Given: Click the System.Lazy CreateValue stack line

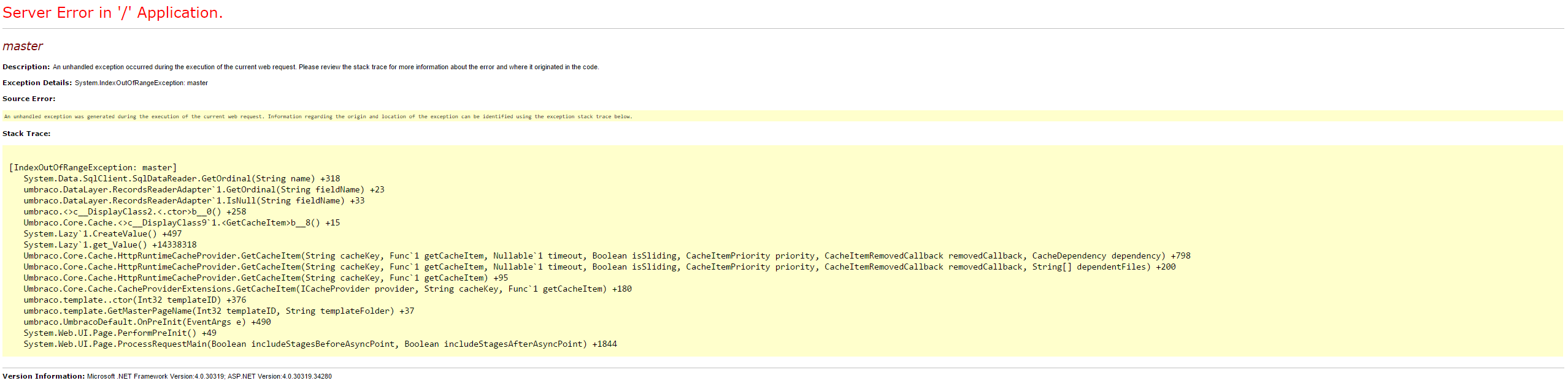Looking at the screenshot, I should click(x=102, y=233).
